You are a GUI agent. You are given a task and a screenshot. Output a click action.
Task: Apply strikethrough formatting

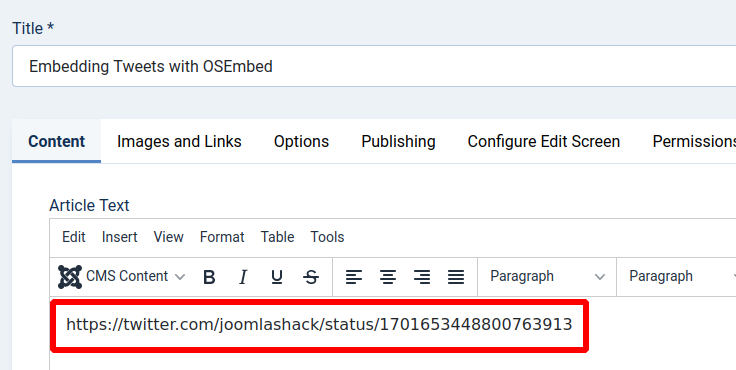311,277
